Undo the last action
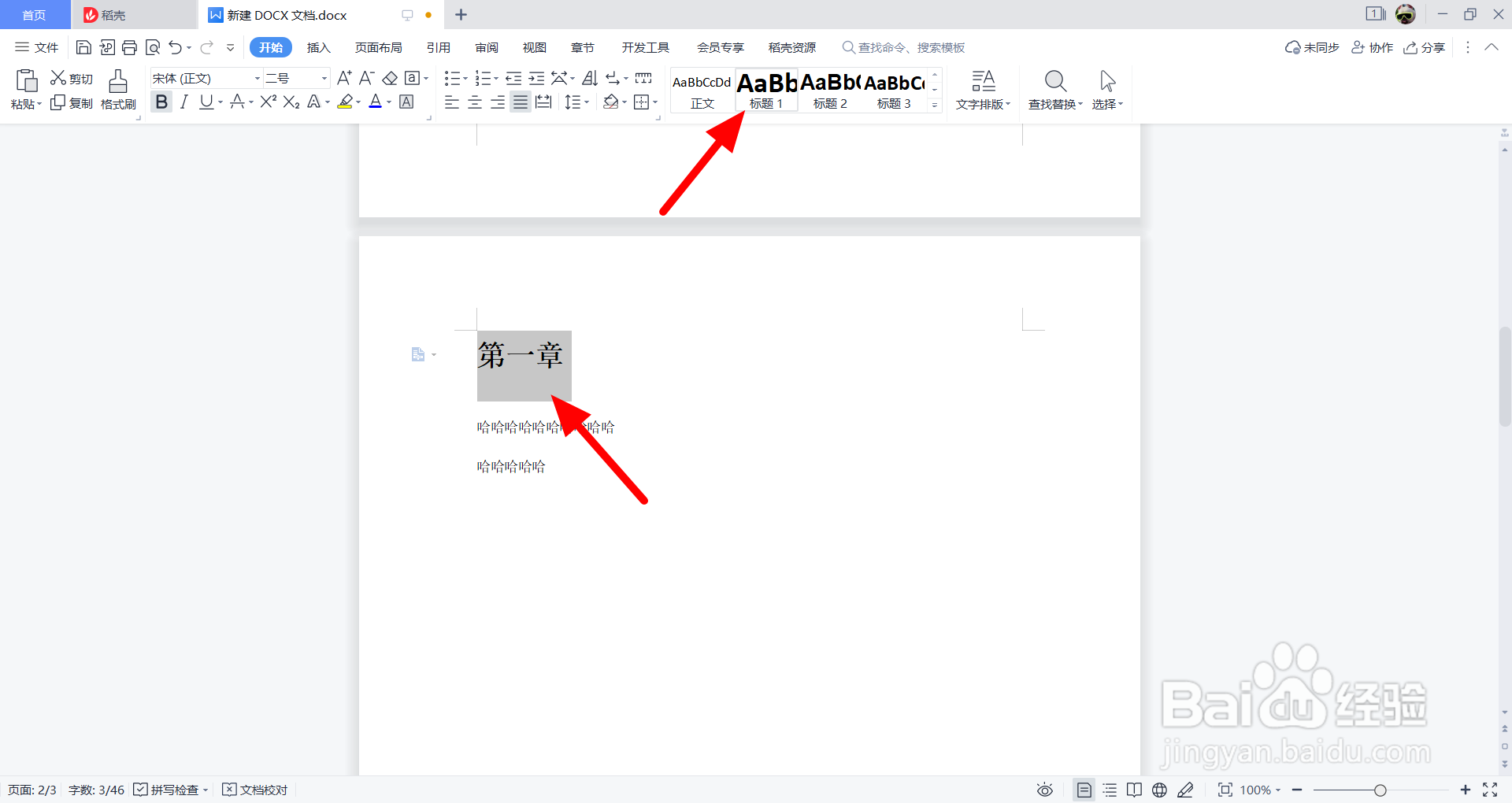 pyautogui.click(x=176, y=47)
